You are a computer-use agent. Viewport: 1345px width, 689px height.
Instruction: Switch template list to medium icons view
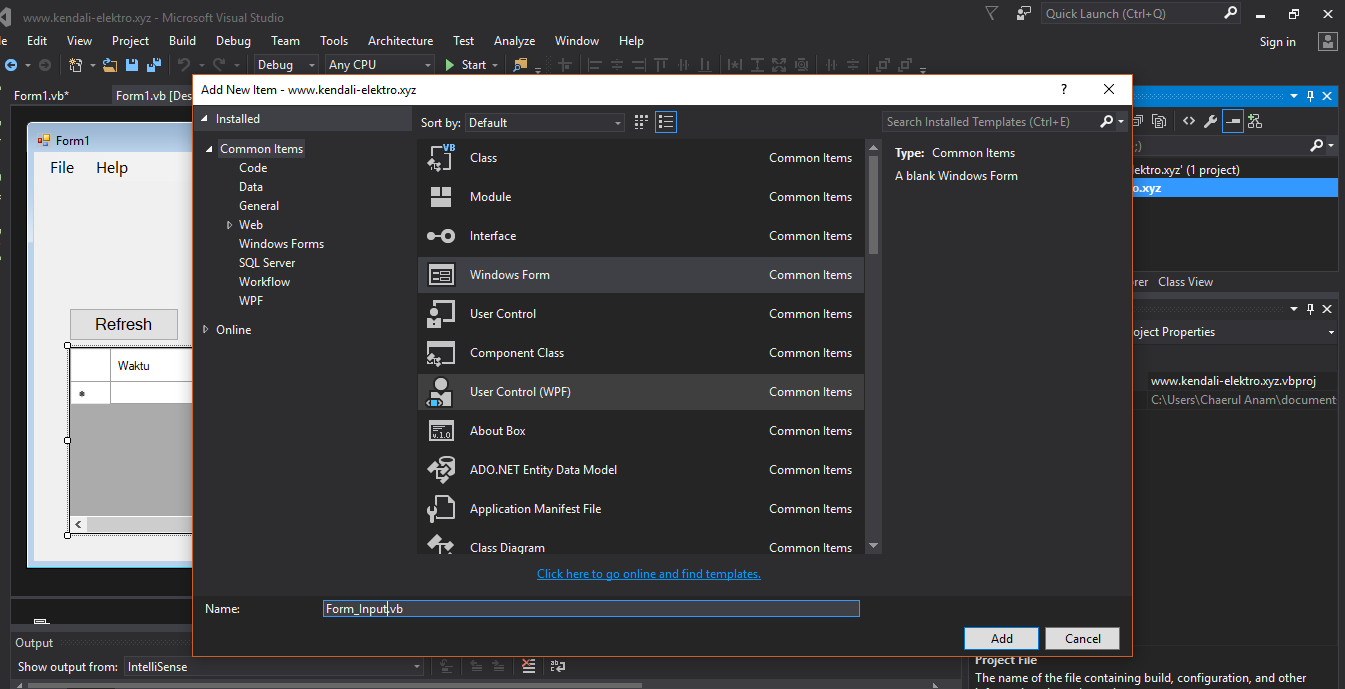[x=667, y=122]
